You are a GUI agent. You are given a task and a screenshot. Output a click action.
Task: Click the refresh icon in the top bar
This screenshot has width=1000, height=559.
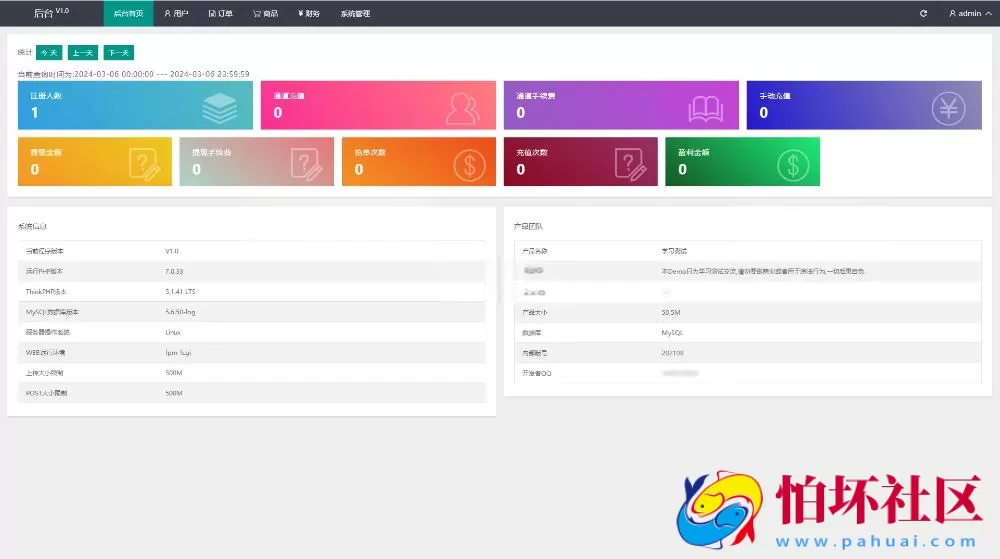click(x=923, y=14)
